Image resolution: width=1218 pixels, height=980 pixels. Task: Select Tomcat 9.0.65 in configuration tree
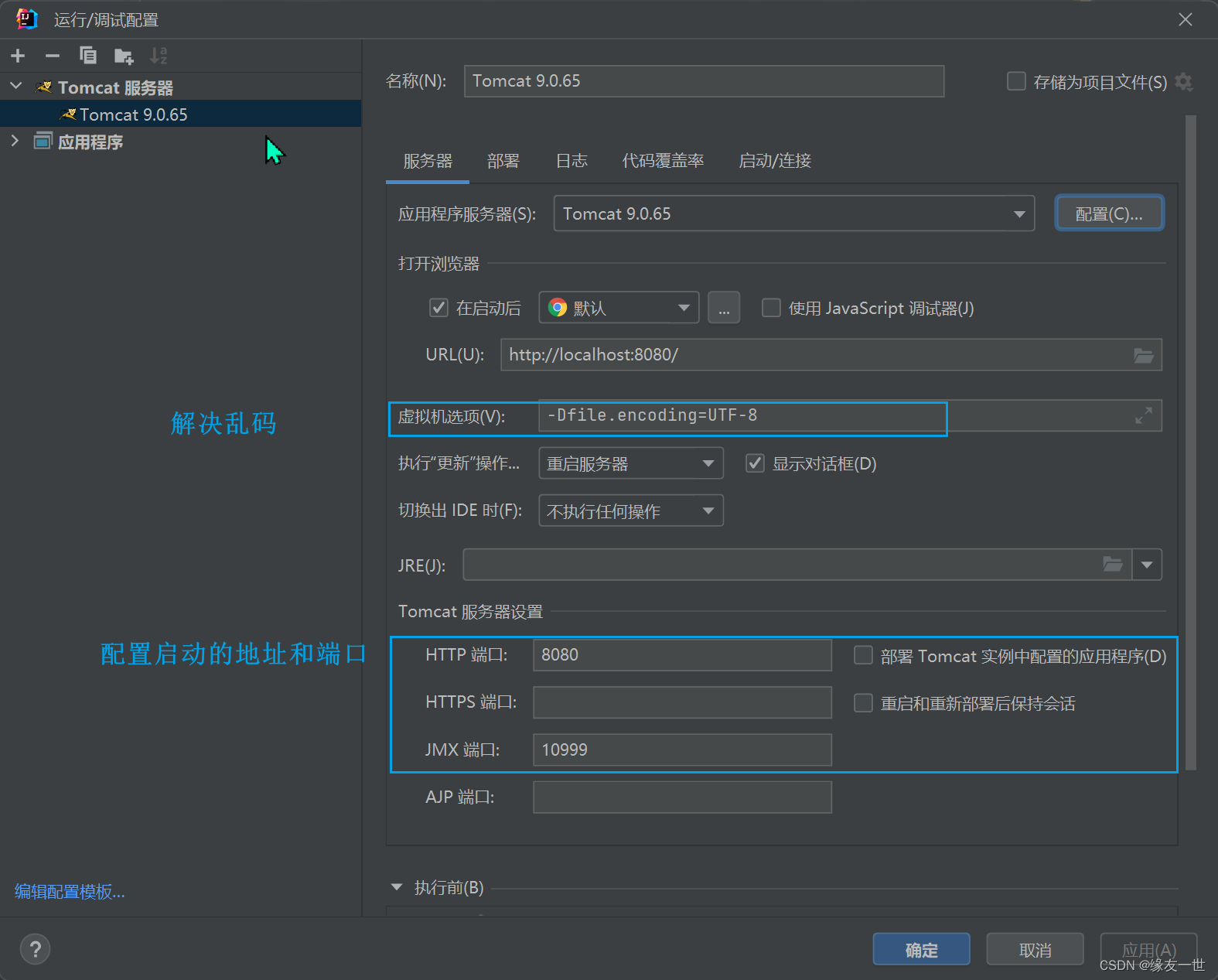181,114
